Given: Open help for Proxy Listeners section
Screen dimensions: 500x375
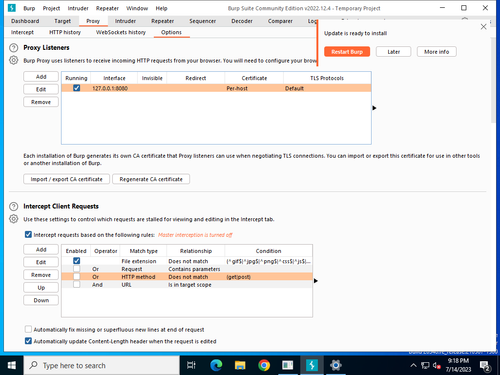Looking at the screenshot, I should [x=13, y=48].
